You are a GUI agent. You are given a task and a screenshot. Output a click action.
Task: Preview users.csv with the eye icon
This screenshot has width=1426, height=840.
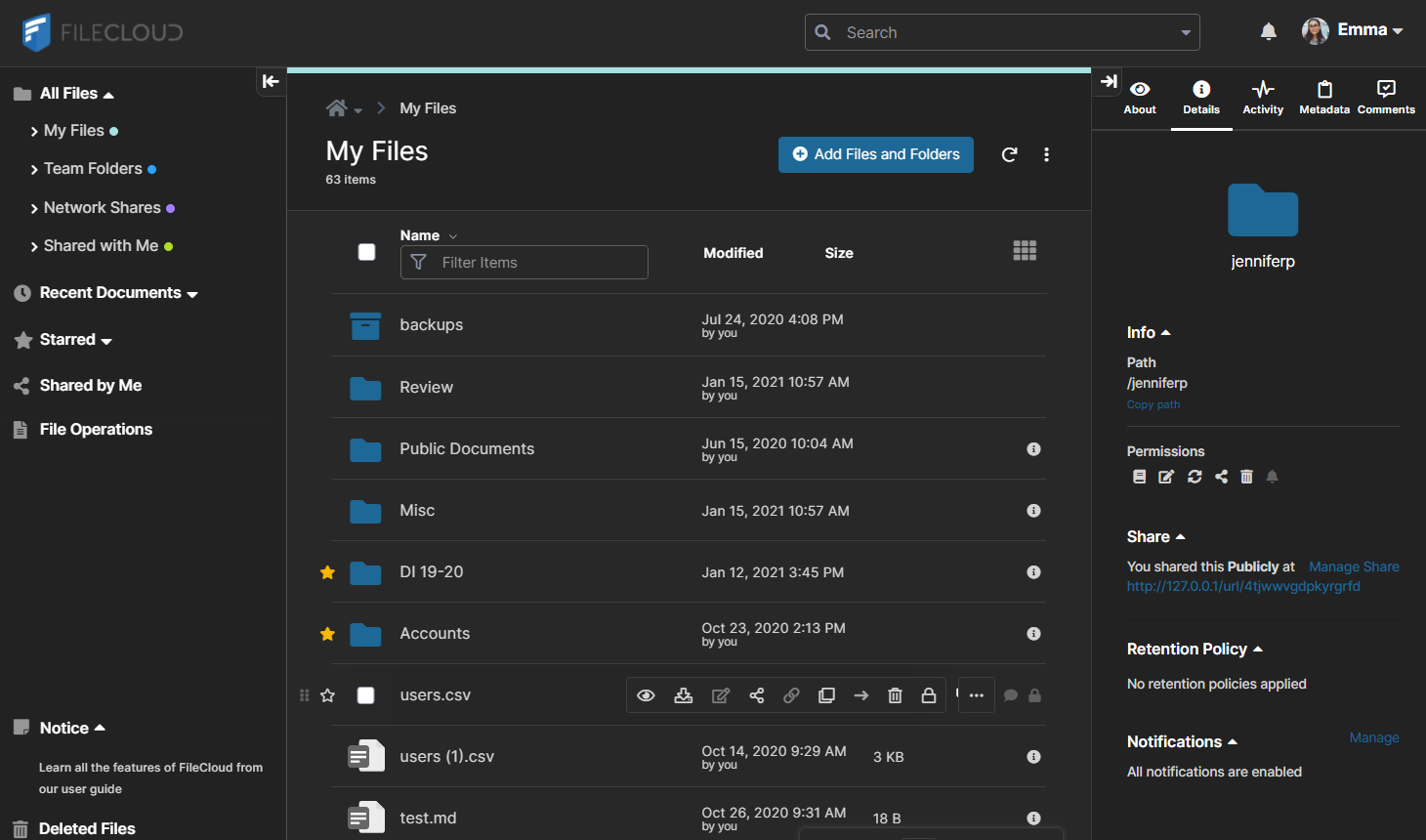tap(646, 695)
